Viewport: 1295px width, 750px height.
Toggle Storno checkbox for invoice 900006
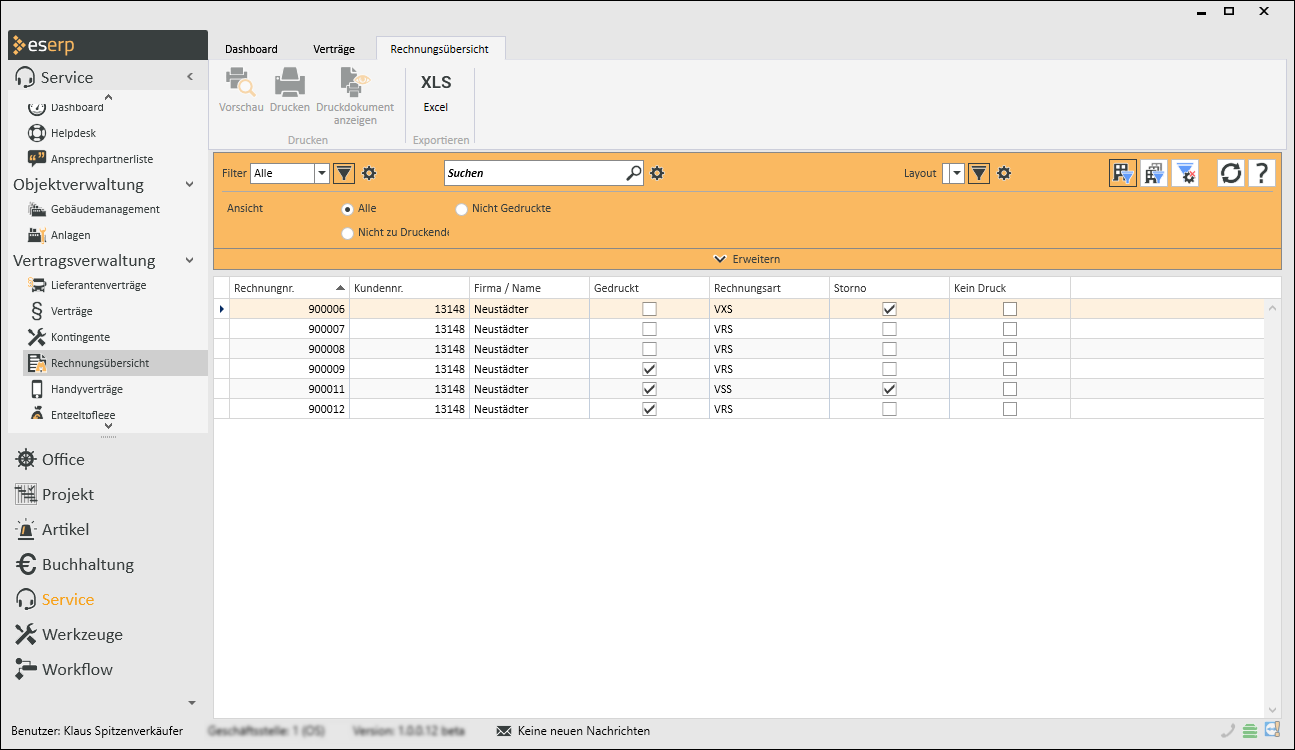click(x=890, y=309)
